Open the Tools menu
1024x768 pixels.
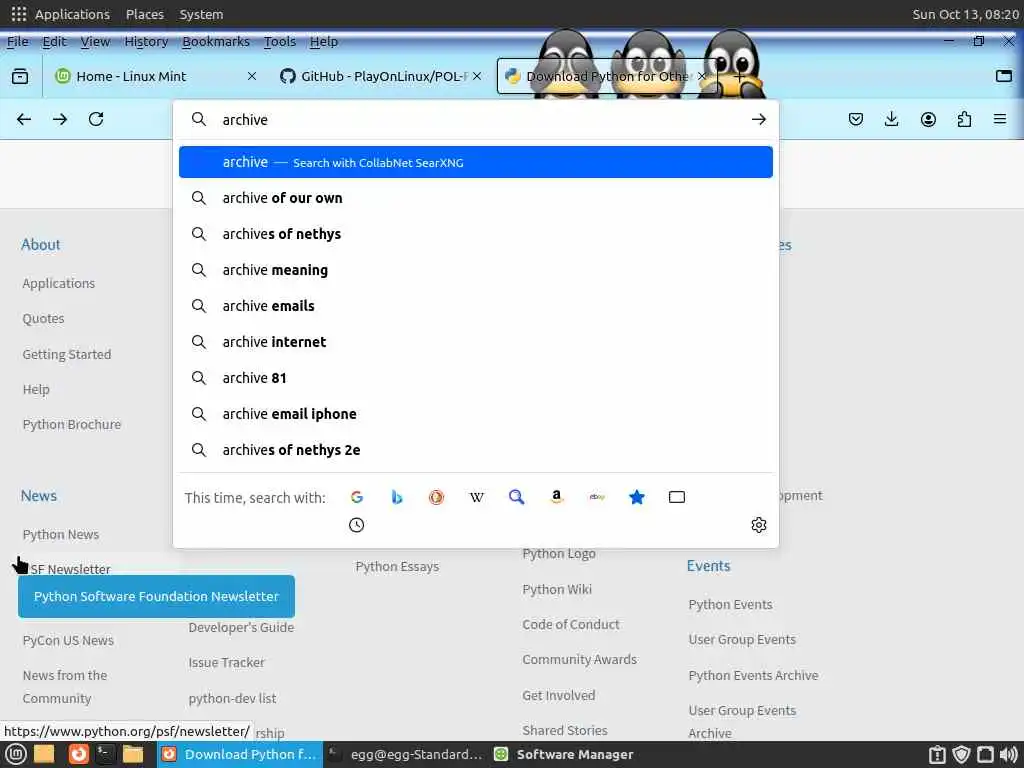tap(280, 41)
